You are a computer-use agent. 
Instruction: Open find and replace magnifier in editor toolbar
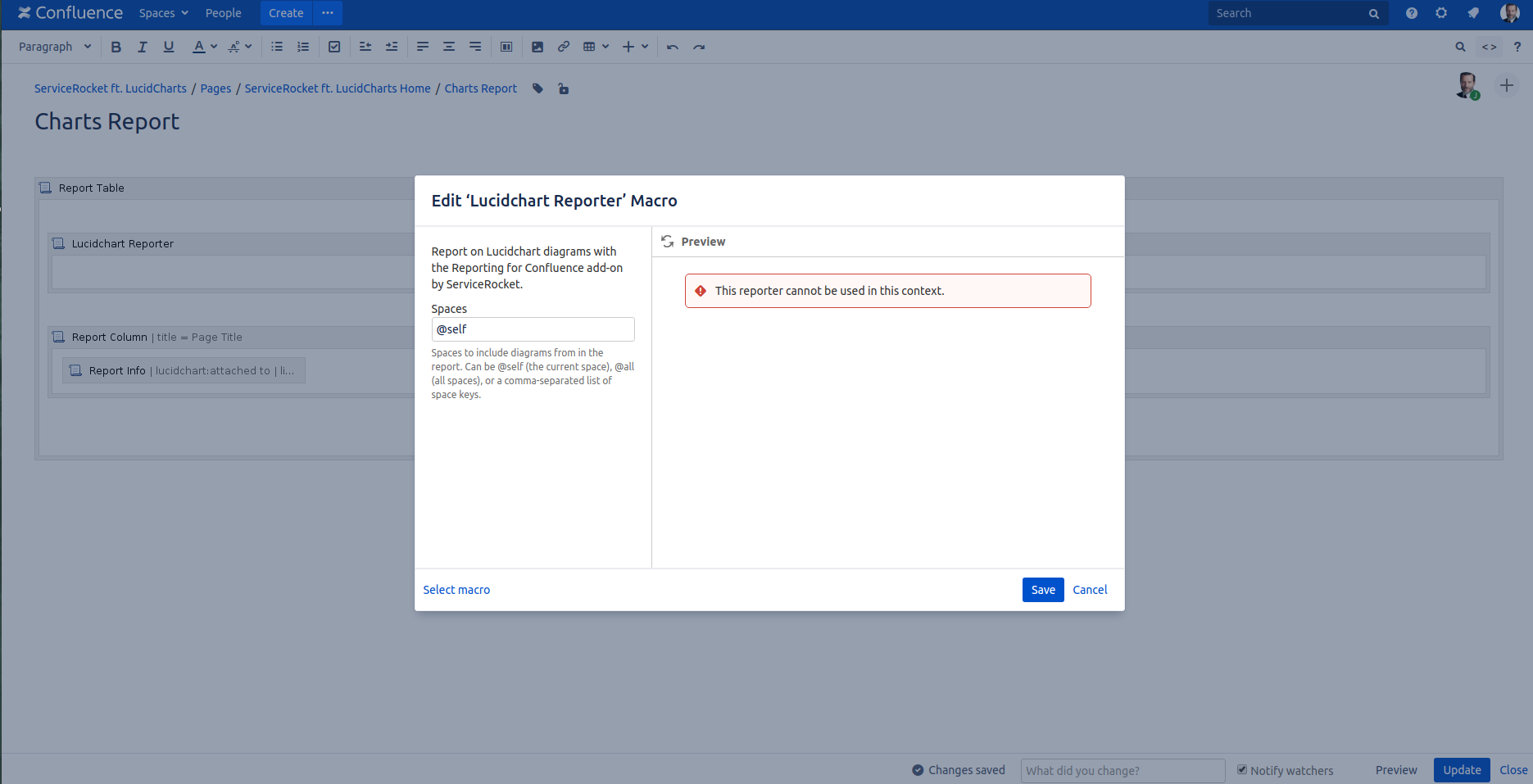pos(1460,47)
